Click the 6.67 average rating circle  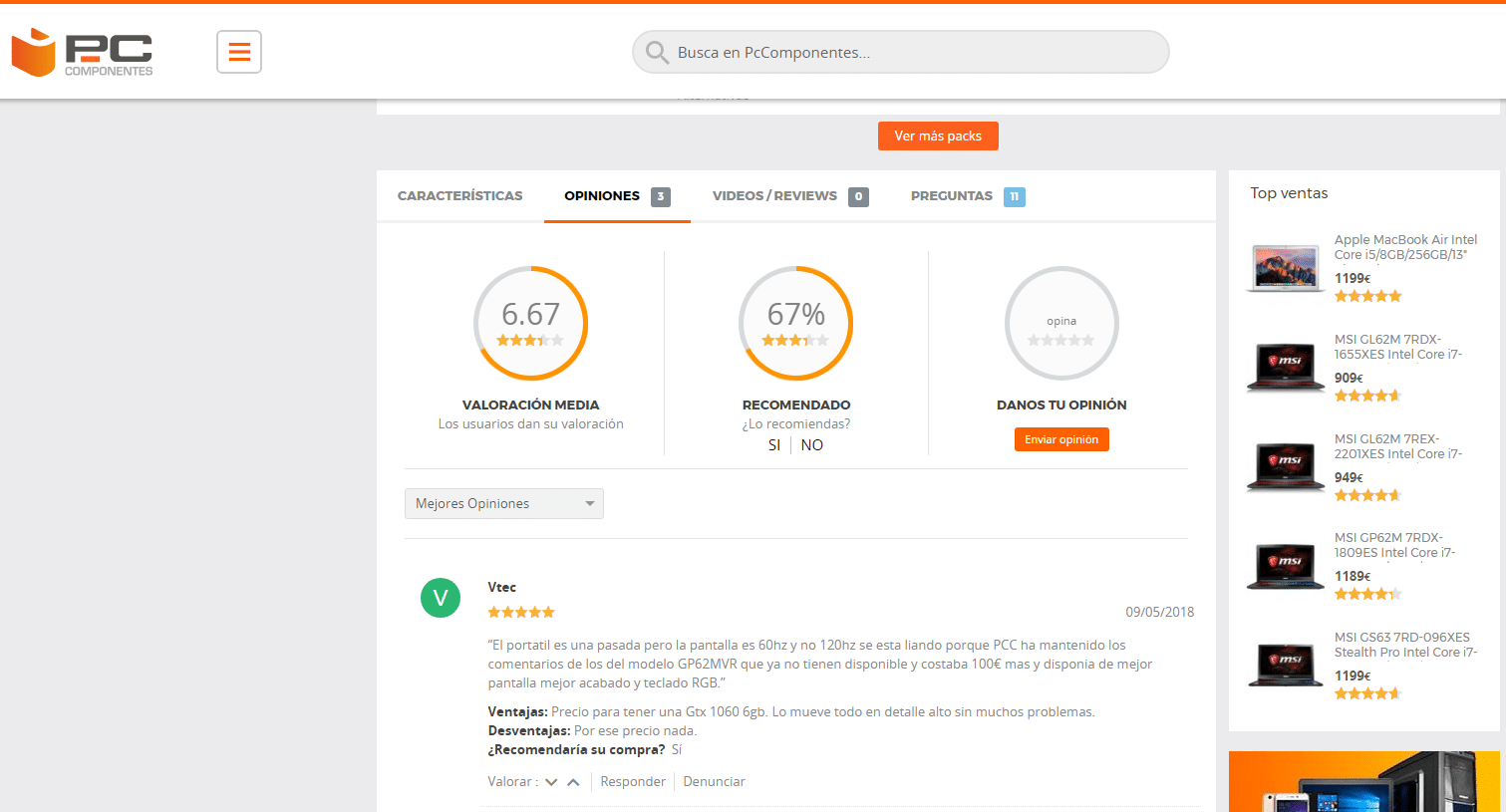pyautogui.click(x=530, y=323)
